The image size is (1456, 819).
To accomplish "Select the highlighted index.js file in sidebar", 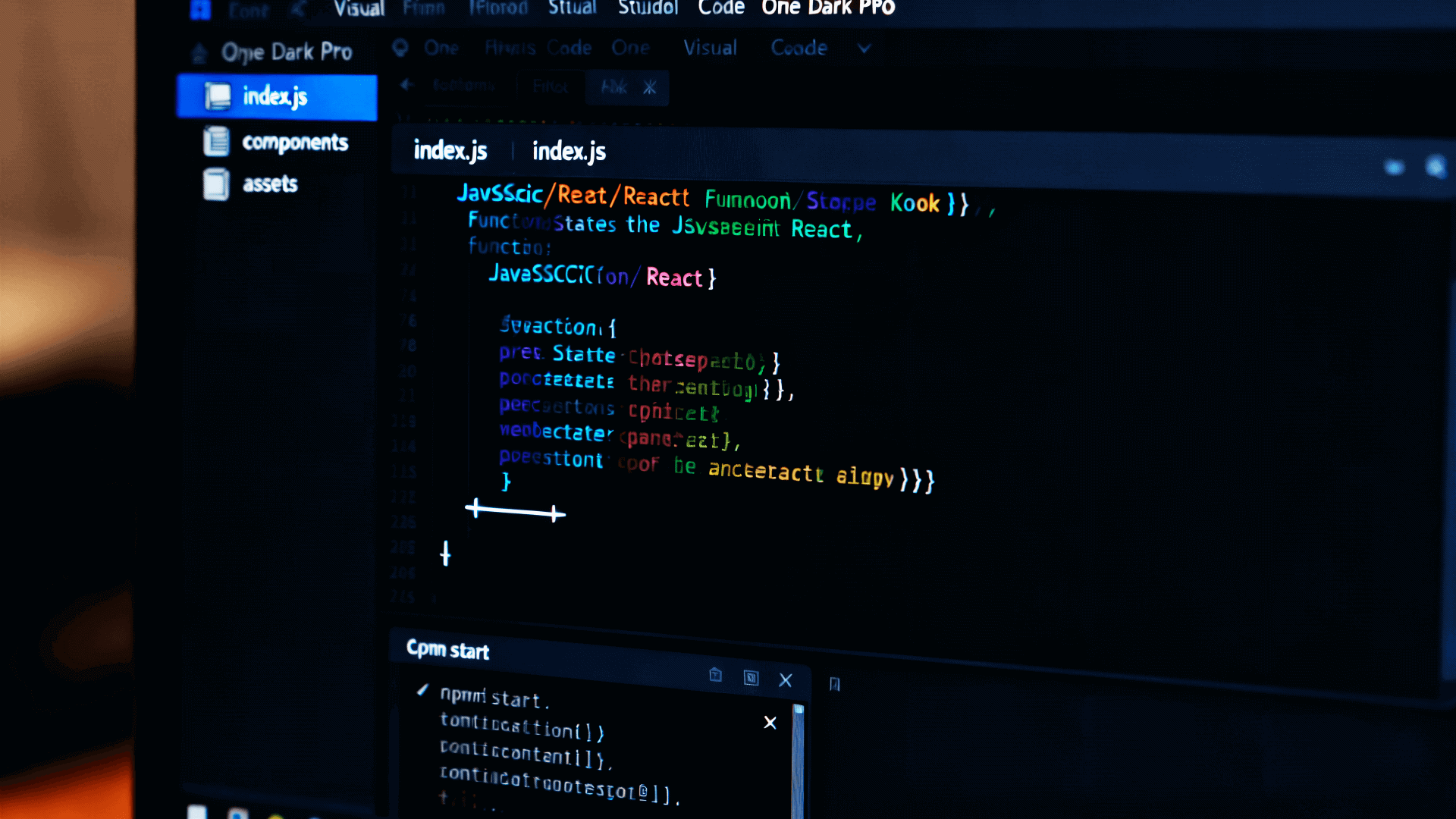I will (x=277, y=97).
